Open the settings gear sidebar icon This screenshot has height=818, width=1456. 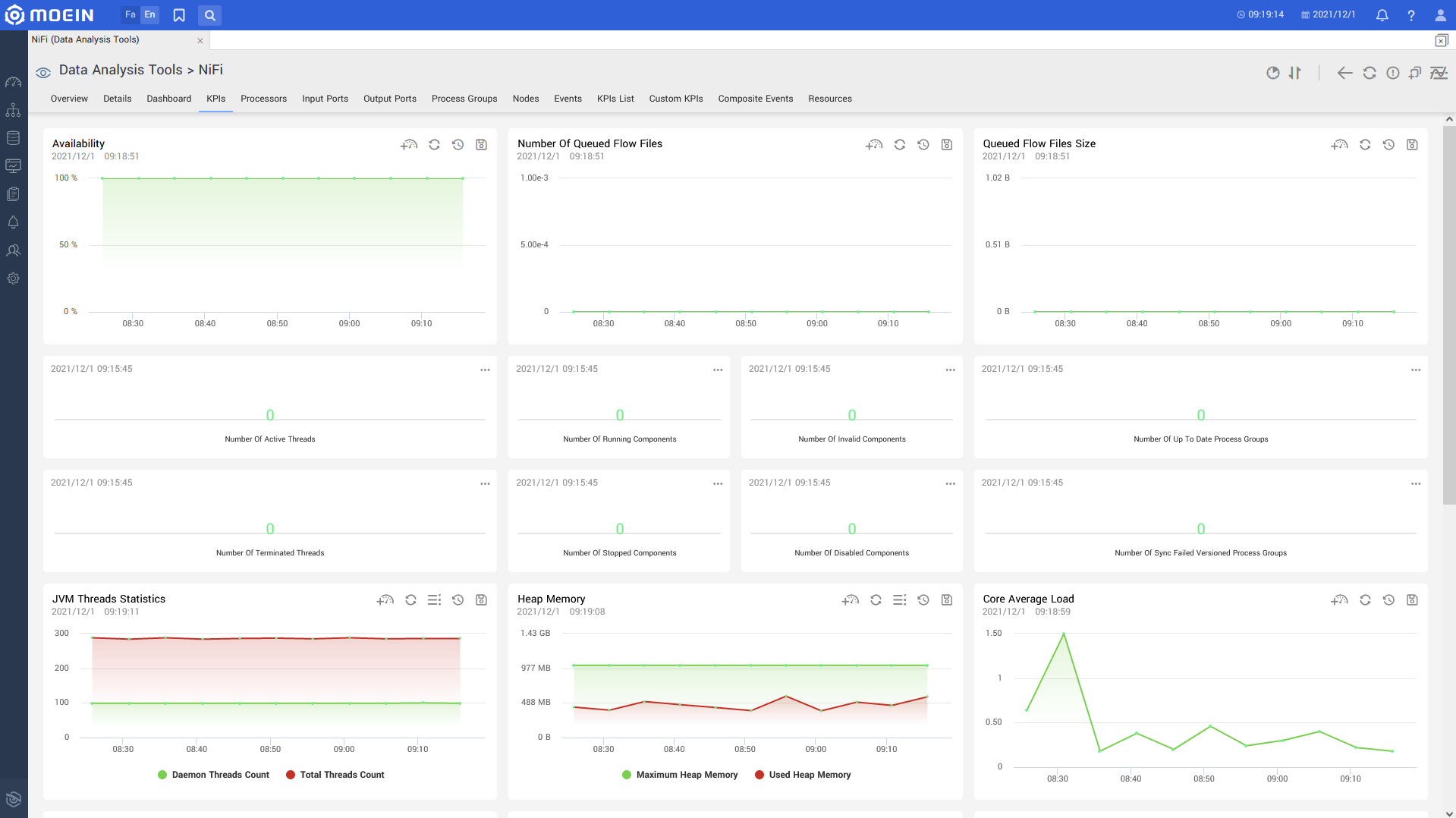pos(13,278)
